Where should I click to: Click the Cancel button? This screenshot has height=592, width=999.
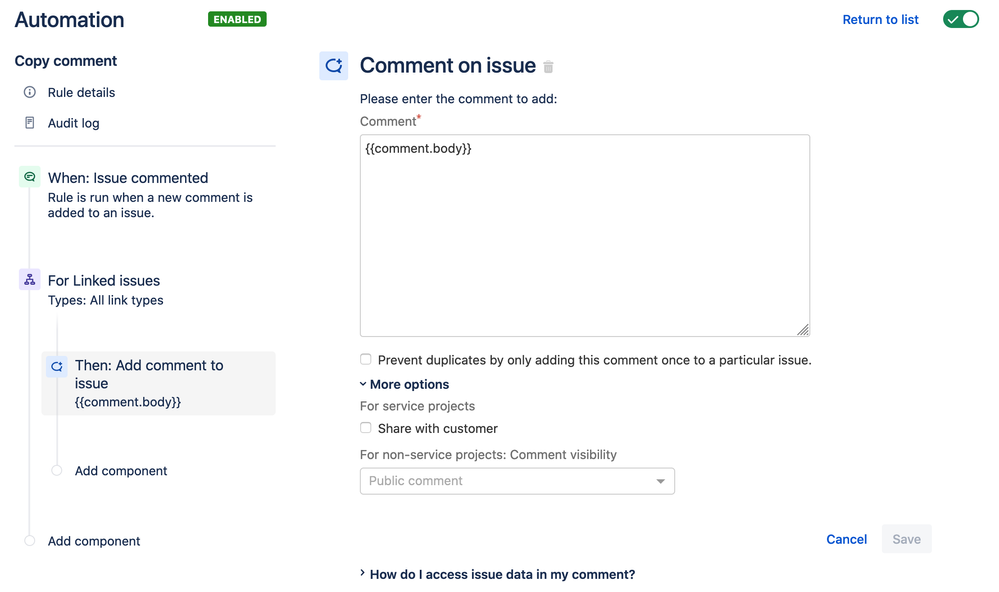pos(846,539)
